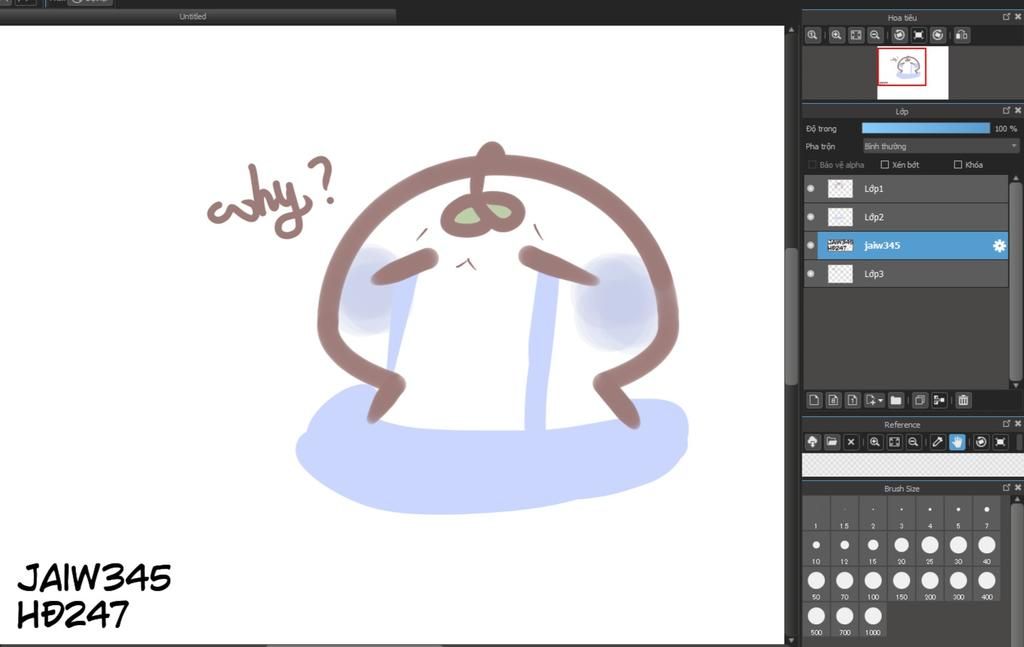Merge the layer down

tap(939, 400)
